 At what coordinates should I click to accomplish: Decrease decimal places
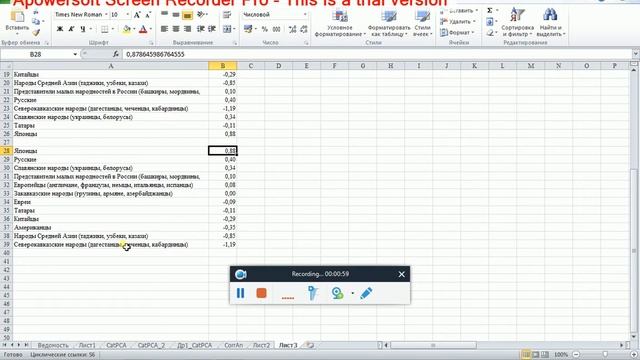pyautogui.click(x=304, y=29)
